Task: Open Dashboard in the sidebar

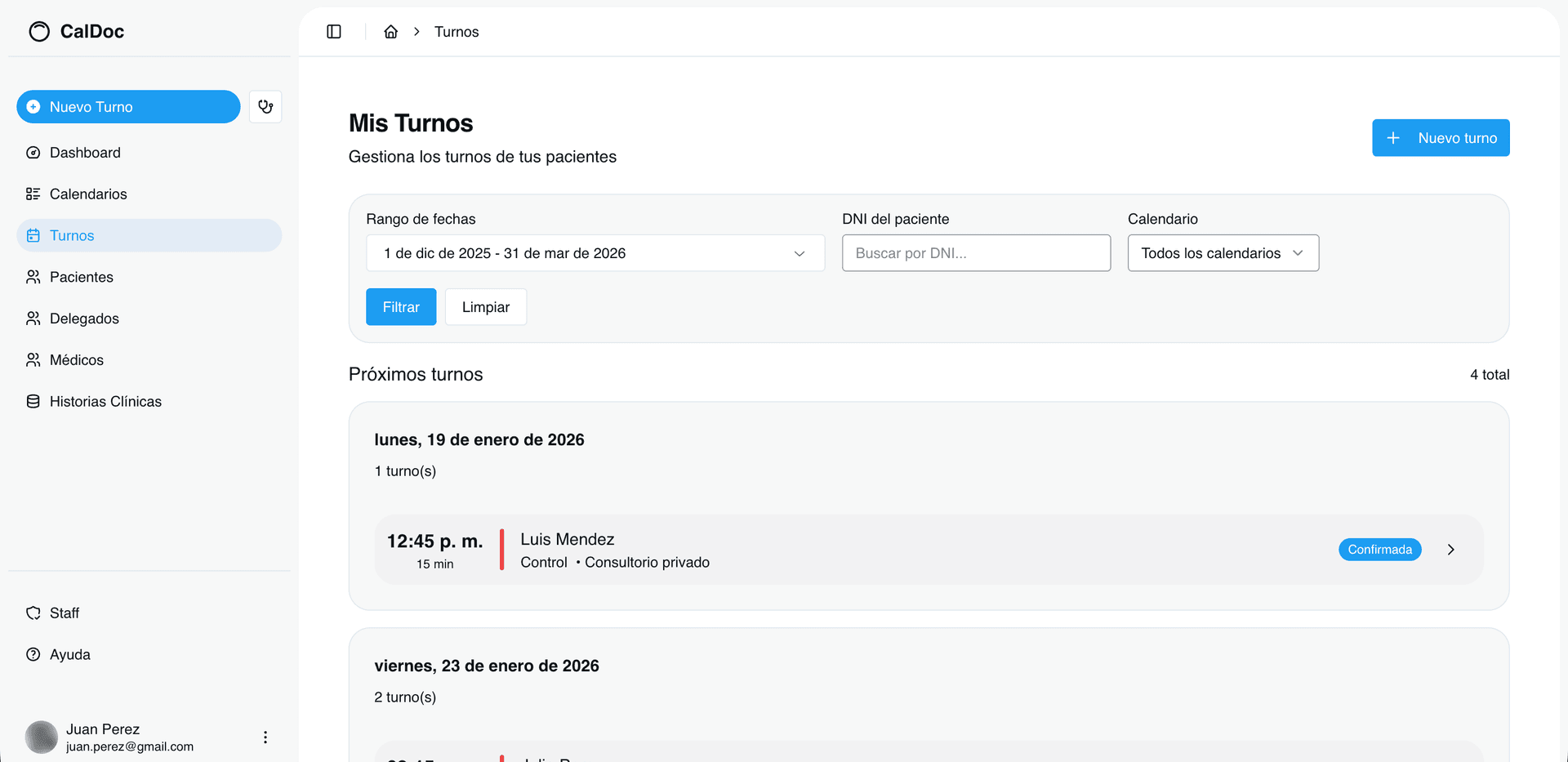Action: point(85,153)
